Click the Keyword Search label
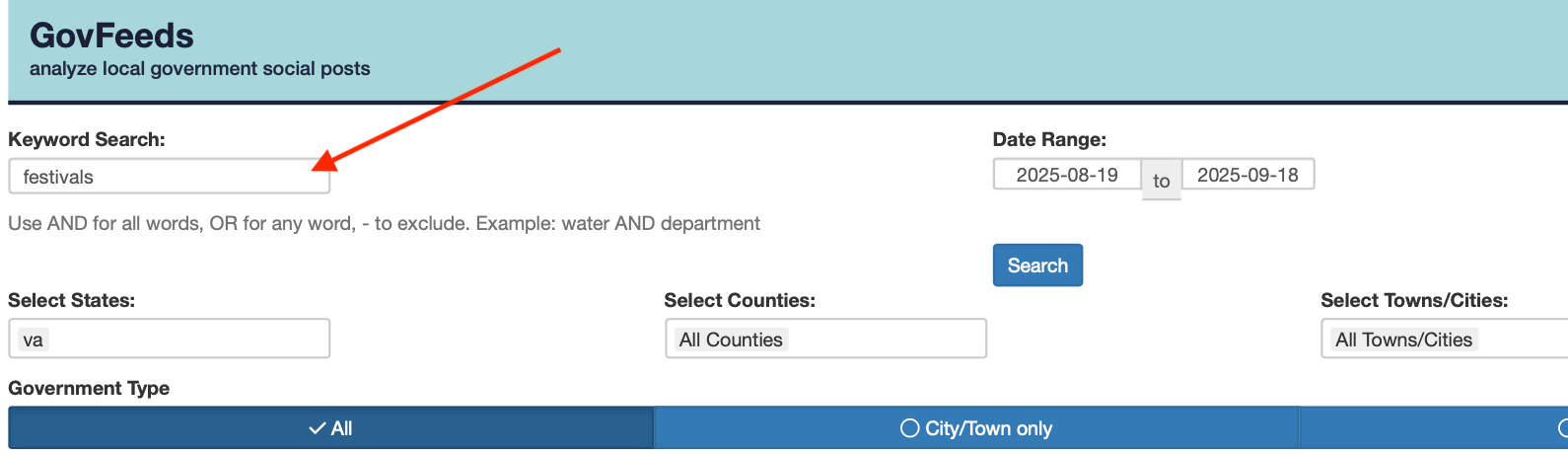The image size is (1568, 454). 87,139
